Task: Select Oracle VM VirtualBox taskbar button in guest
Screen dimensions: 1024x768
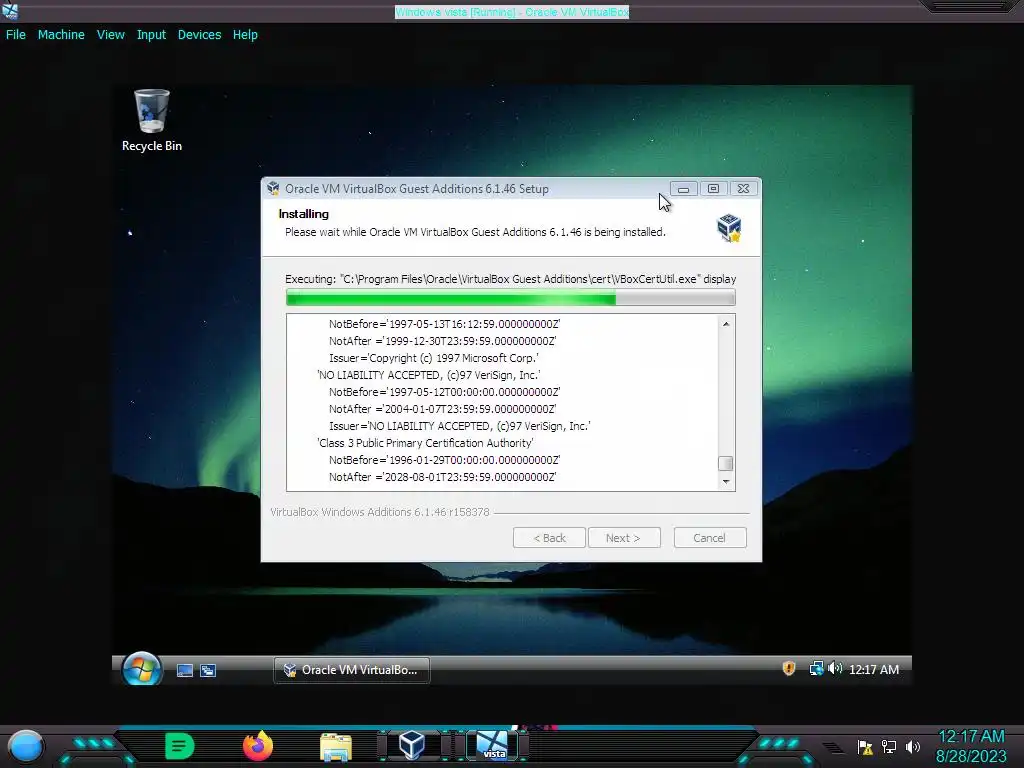Action: click(x=351, y=670)
